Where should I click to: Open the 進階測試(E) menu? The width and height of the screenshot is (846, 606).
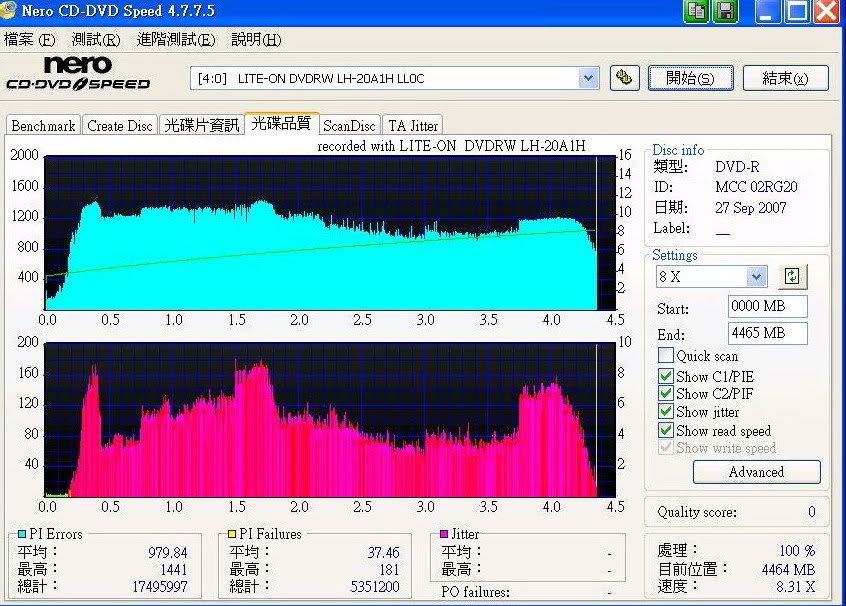tap(176, 39)
